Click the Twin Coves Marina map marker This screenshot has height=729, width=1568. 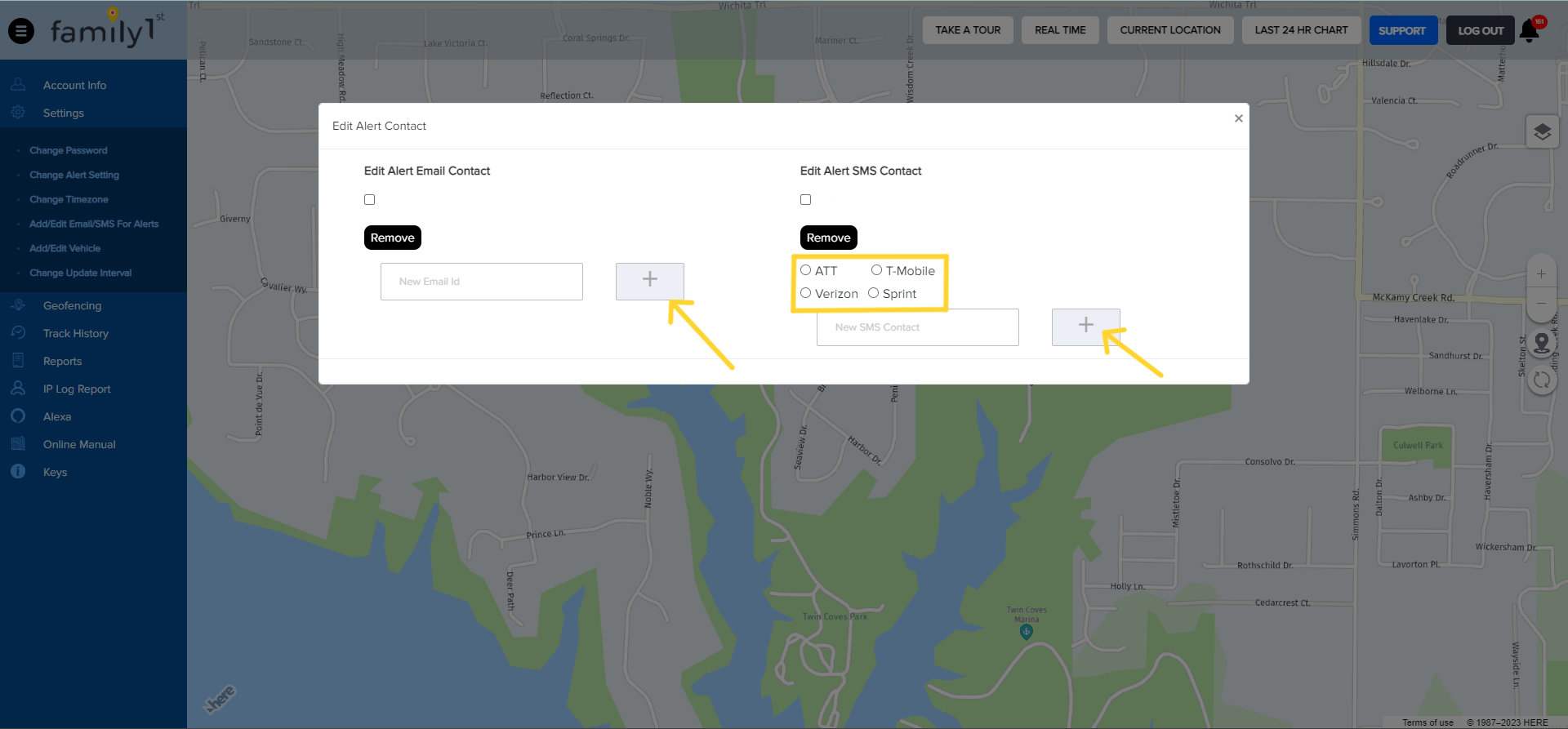(x=1027, y=631)
